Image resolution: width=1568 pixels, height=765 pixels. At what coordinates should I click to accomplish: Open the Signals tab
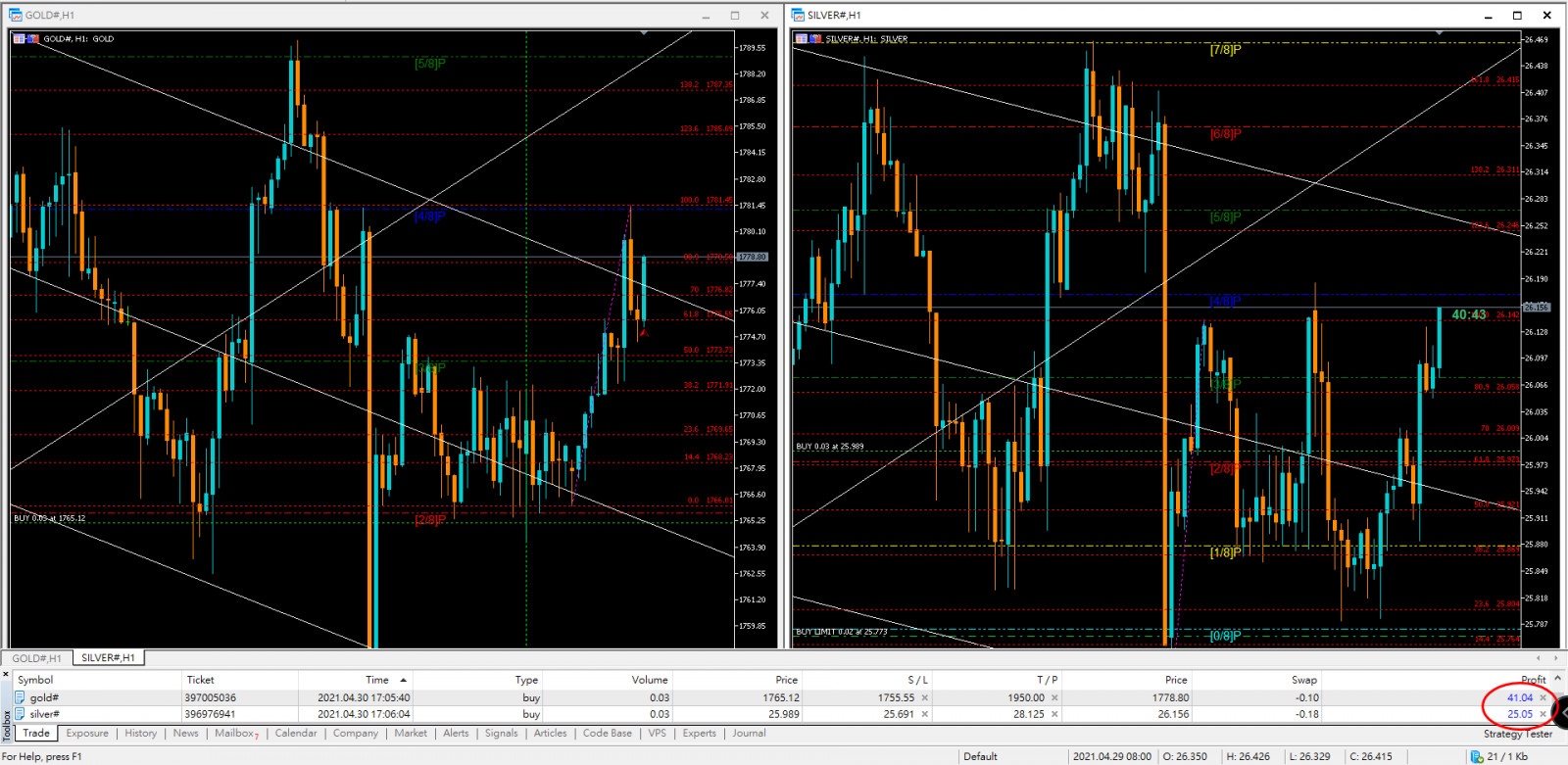[502, 733]
